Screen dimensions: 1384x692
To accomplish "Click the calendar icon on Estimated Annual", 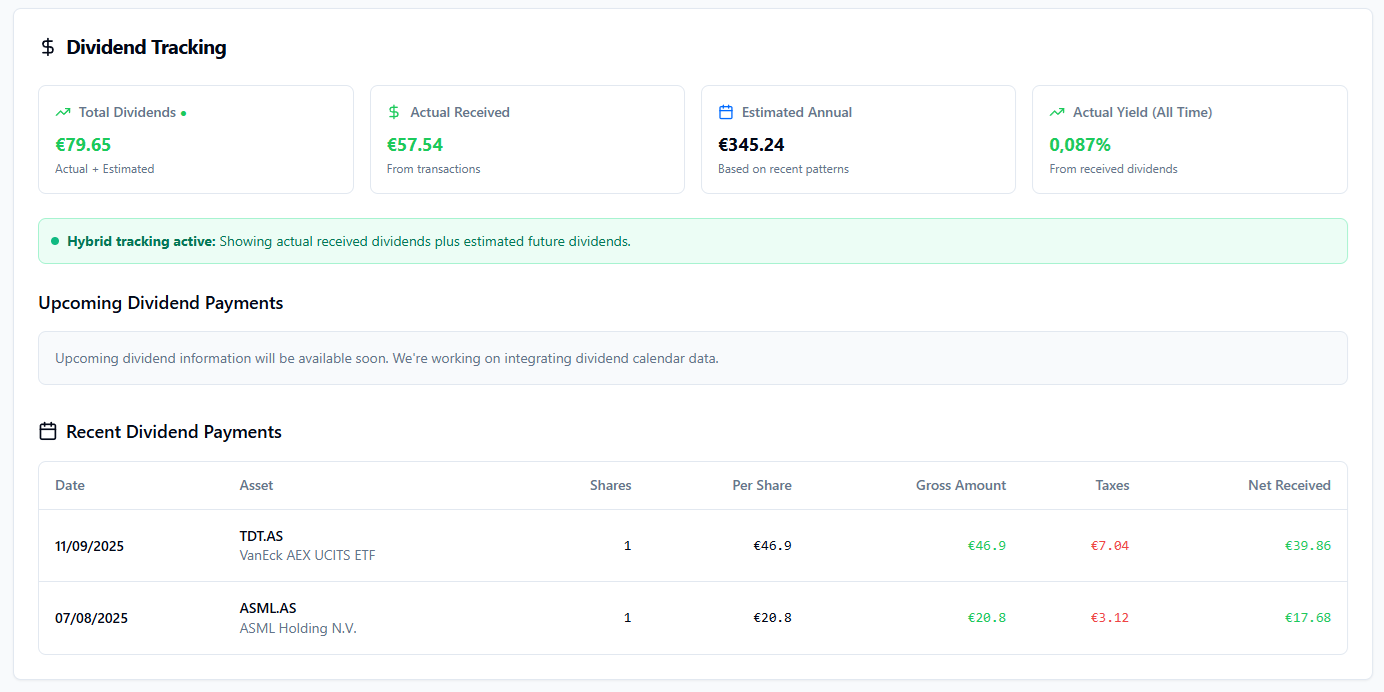I will point(726,112).
